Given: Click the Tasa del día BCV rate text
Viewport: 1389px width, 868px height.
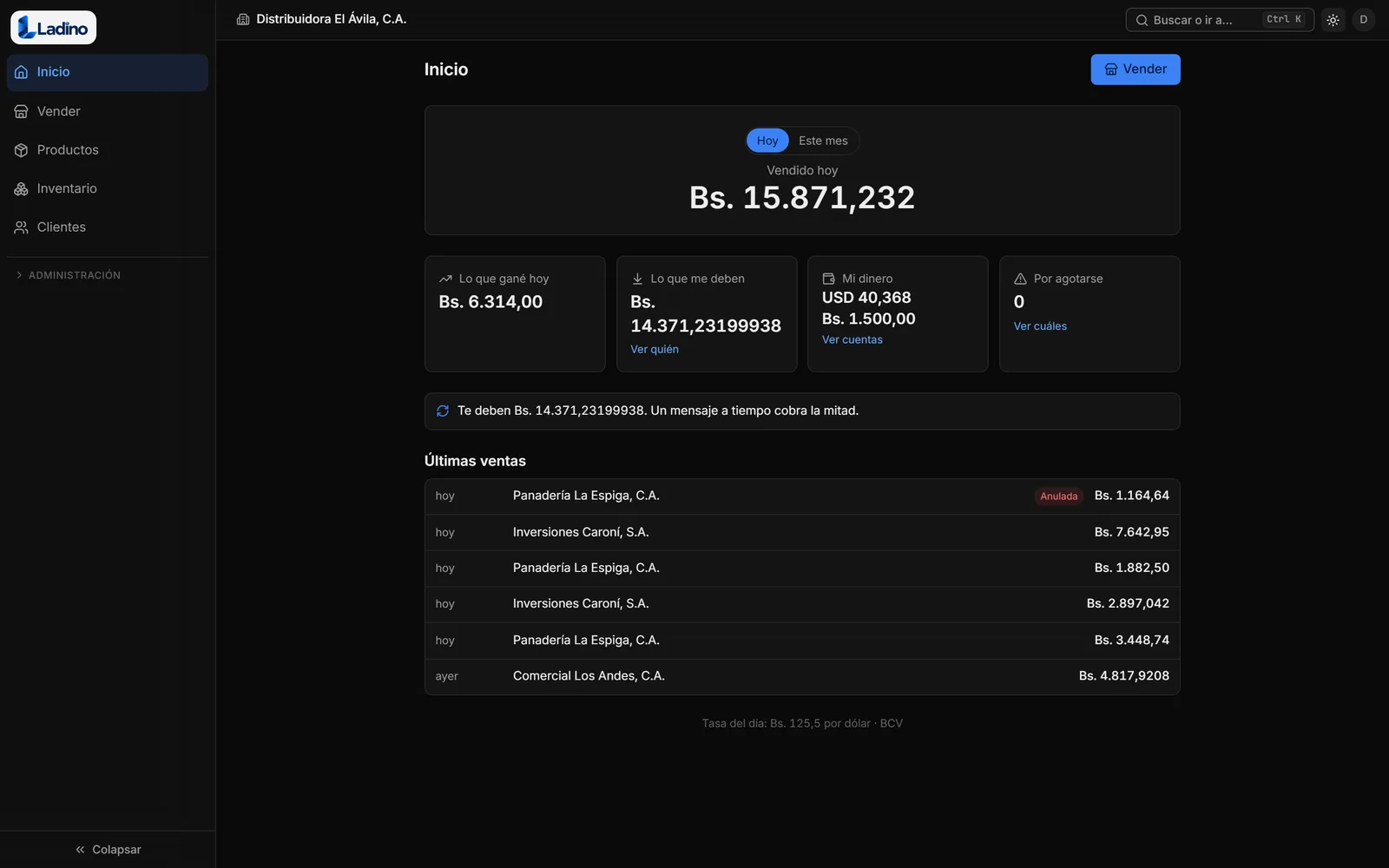Looking at the screenshot, I should (x=802, y=723).
